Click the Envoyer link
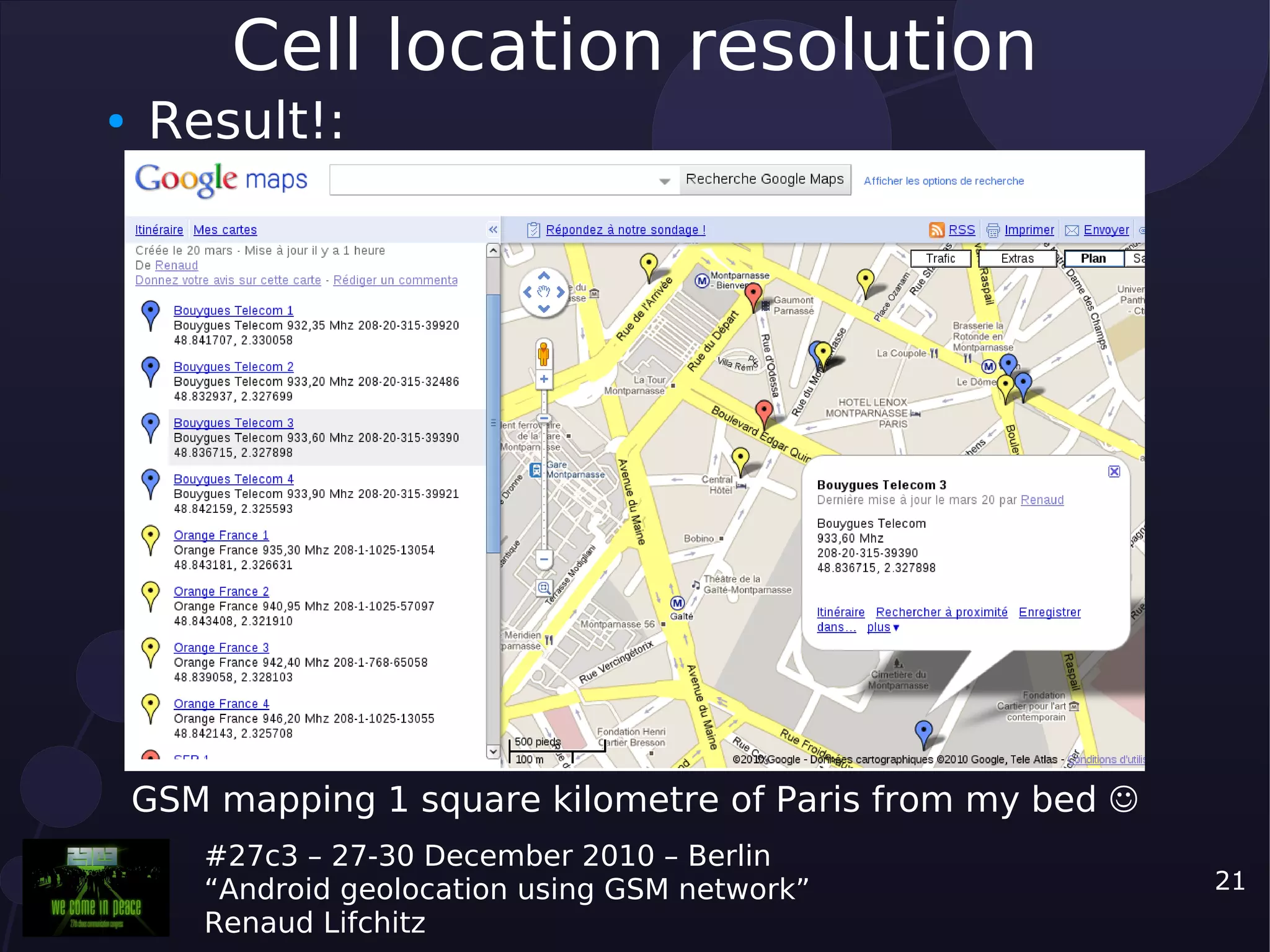1270x952 pixels. [1106, 230]
